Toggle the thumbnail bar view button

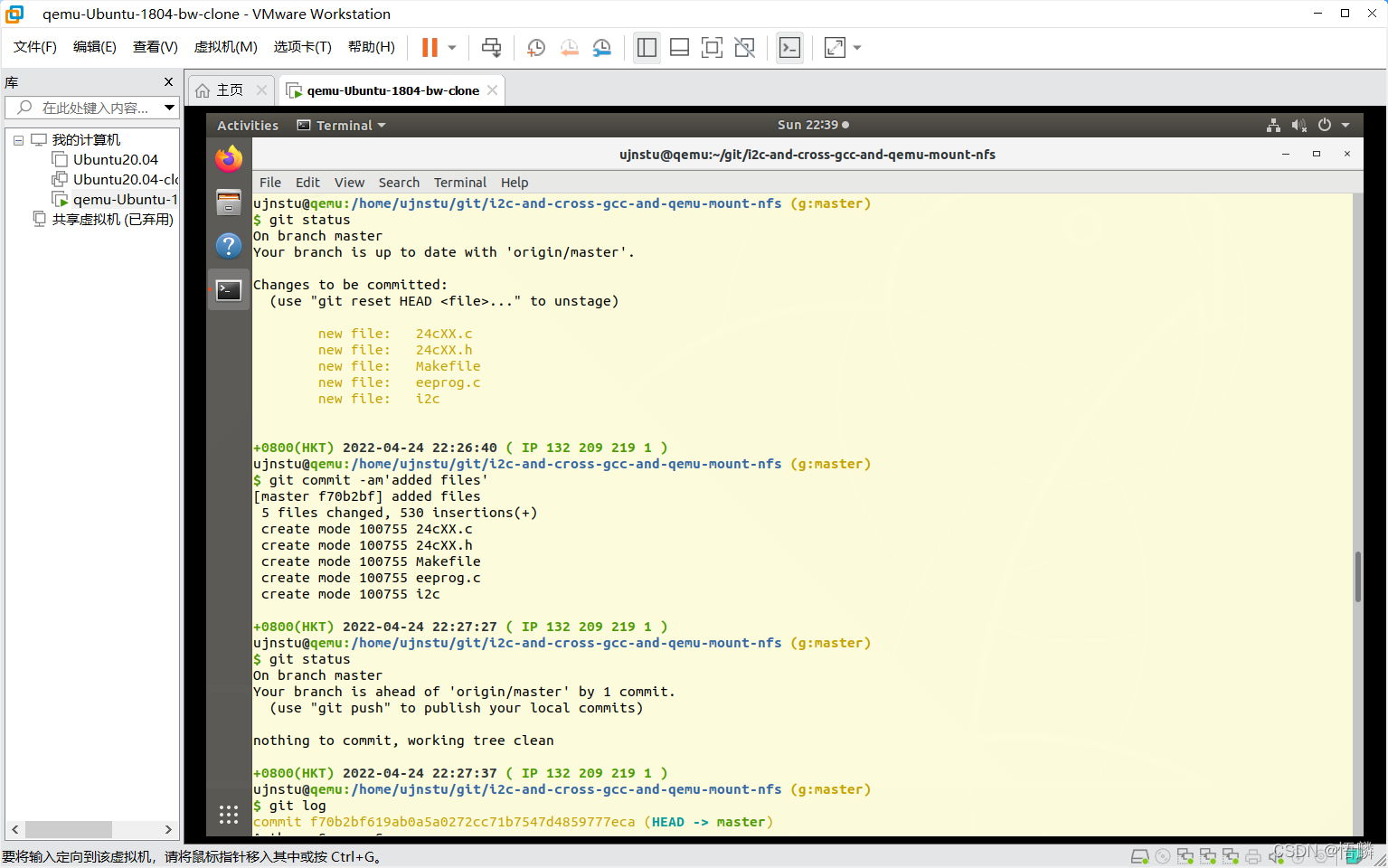tap(679, 47)
